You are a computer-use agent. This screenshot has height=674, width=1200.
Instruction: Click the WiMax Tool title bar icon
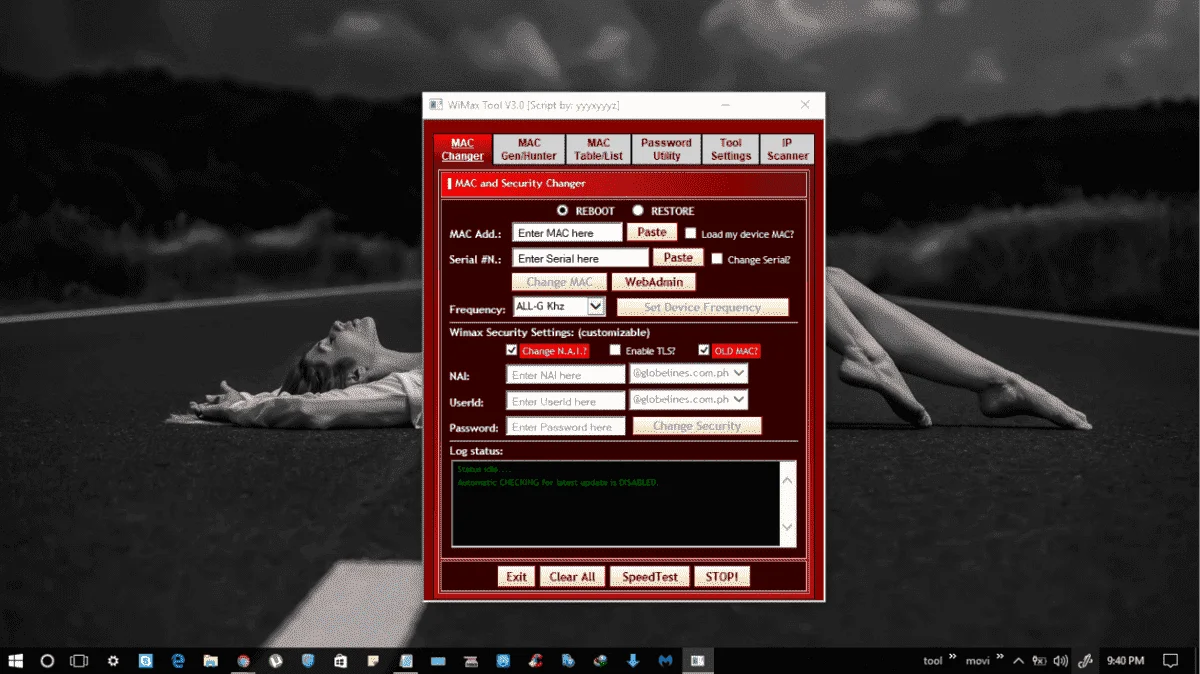pos(436,104)
